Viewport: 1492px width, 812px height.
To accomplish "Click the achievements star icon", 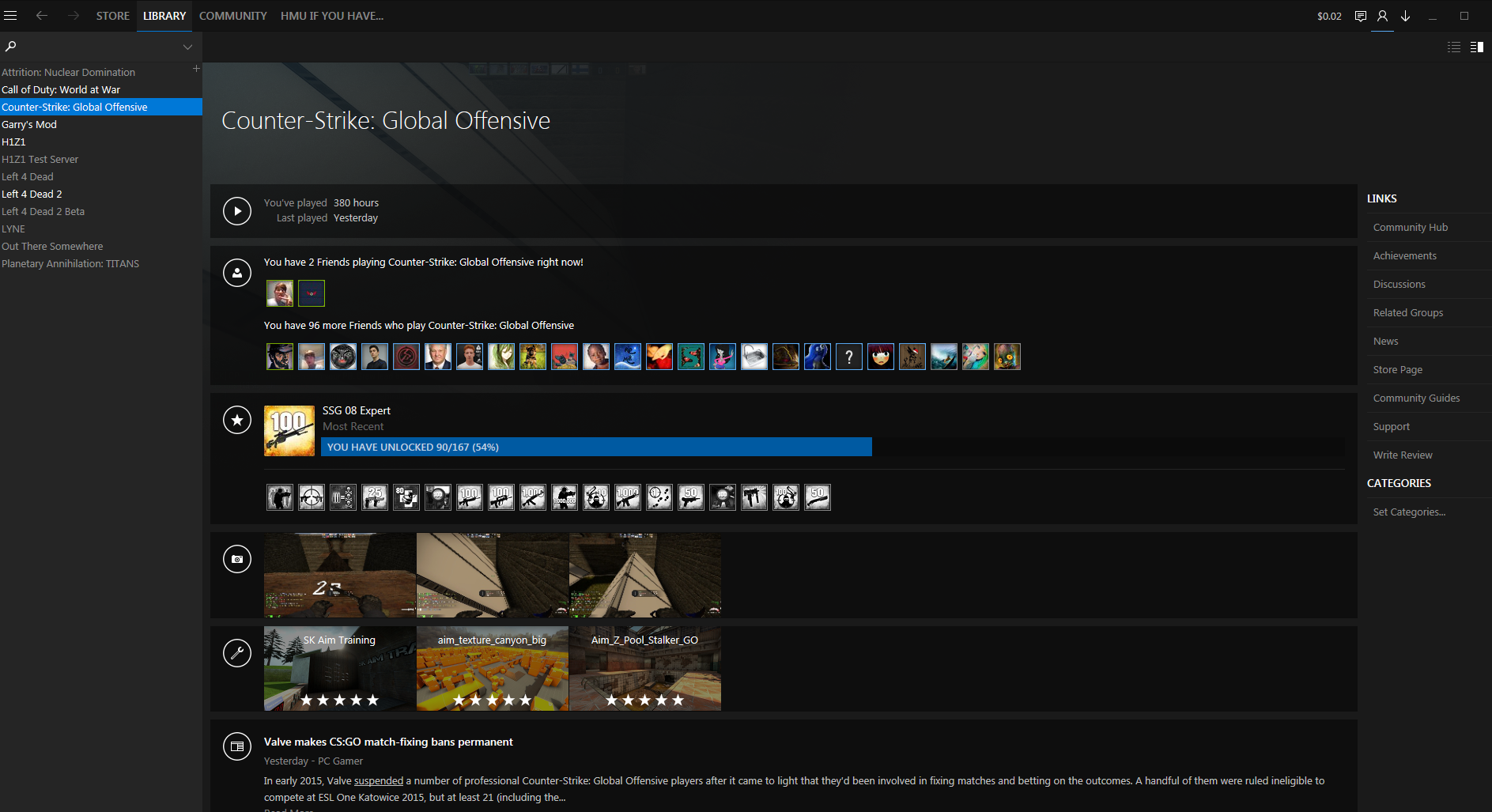I will (237, 420).
